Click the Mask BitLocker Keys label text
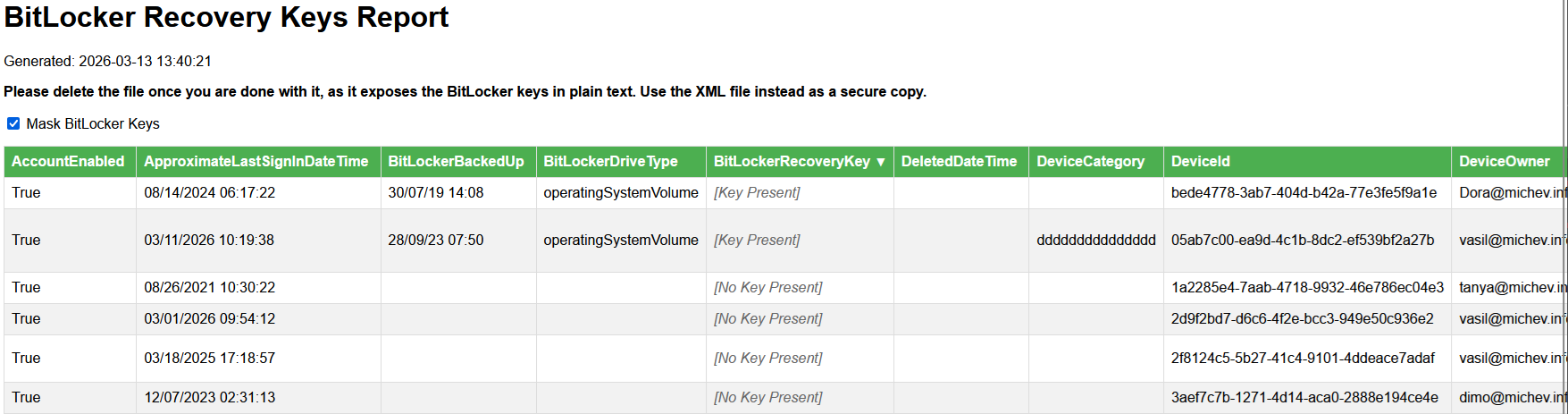Screen dimensions: 1568x414 93,124
